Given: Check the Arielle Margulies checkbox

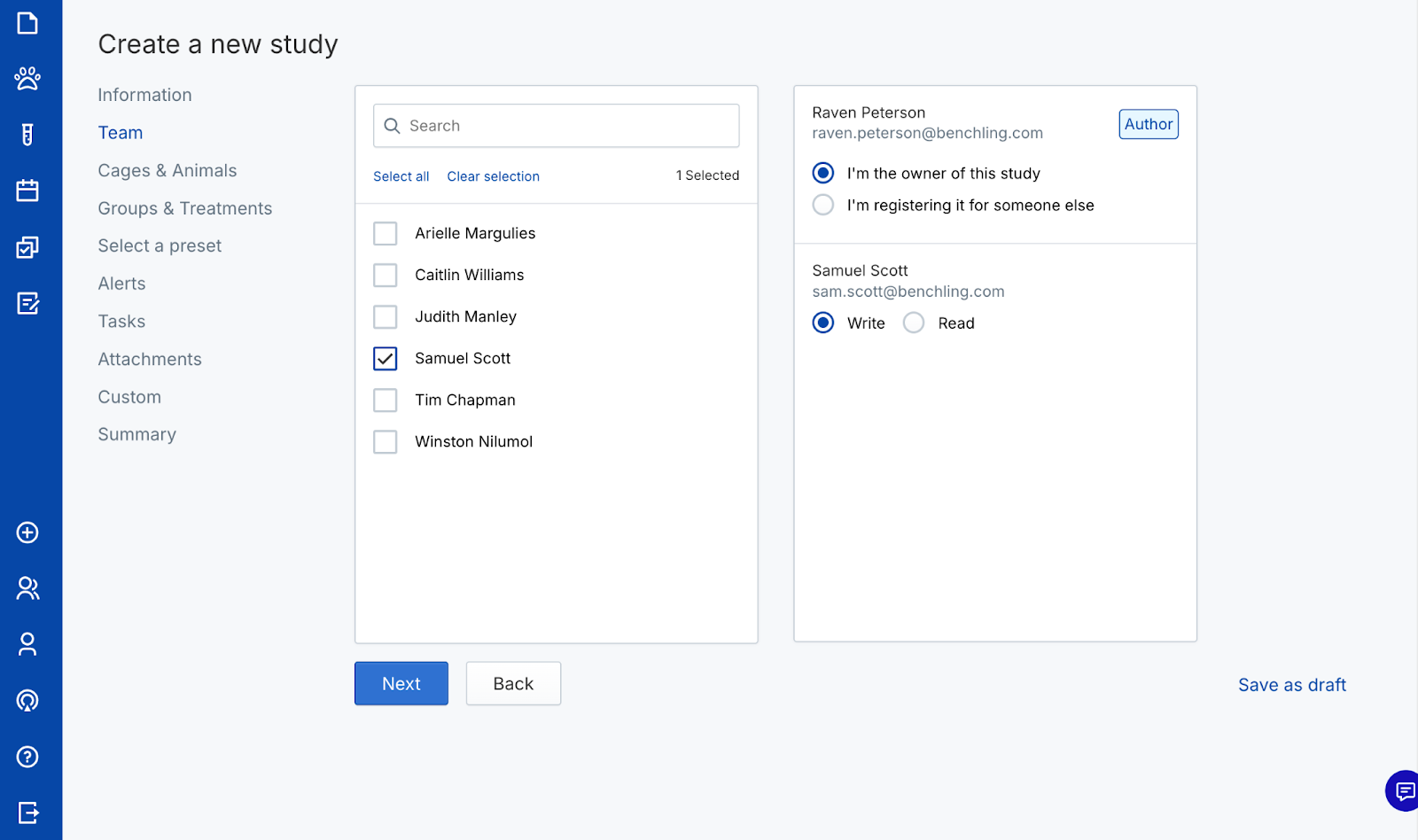Looking at the screenshot, I should point(386,234).
